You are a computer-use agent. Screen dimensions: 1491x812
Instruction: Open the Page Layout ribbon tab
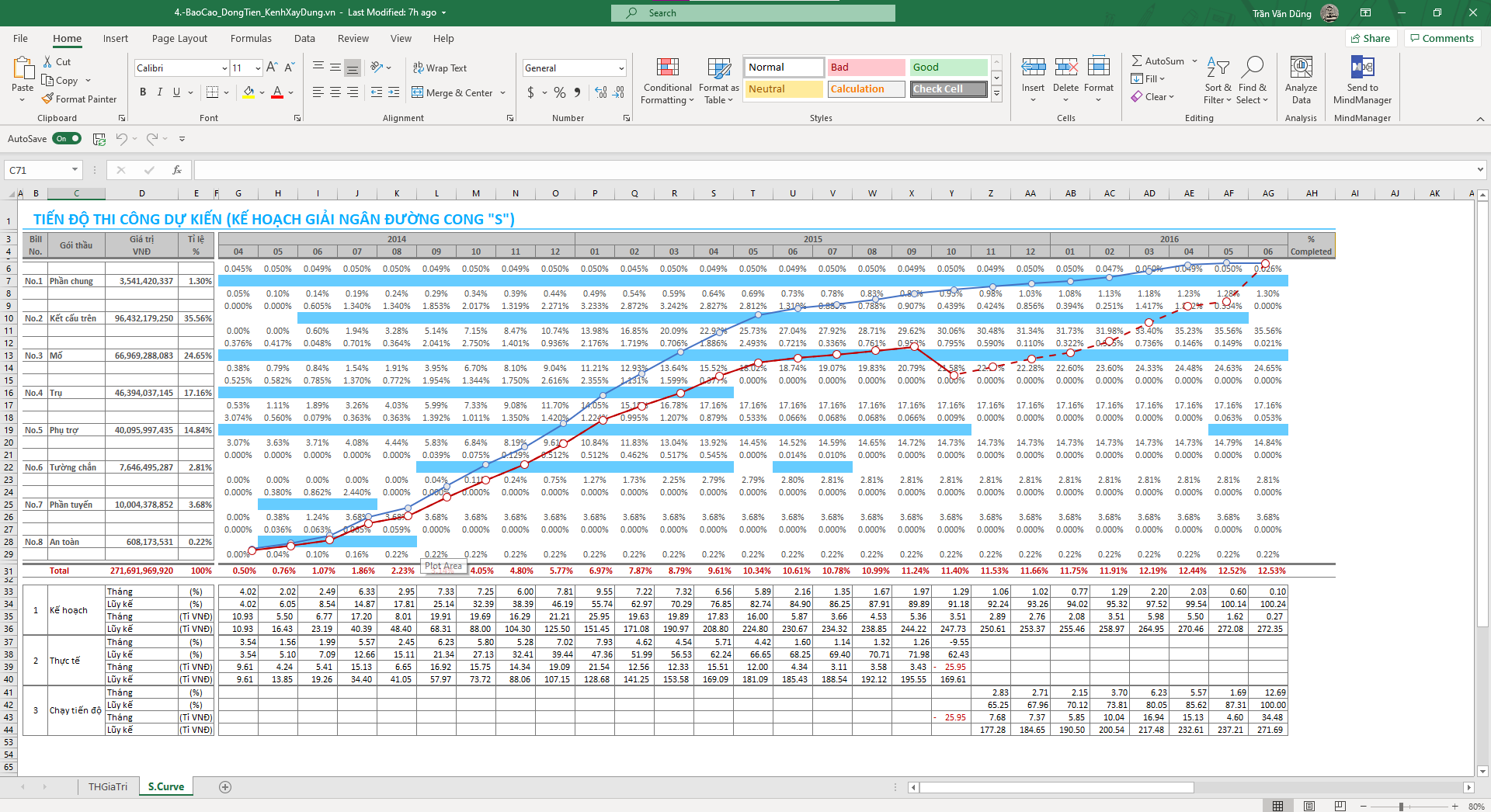(179, 39)
